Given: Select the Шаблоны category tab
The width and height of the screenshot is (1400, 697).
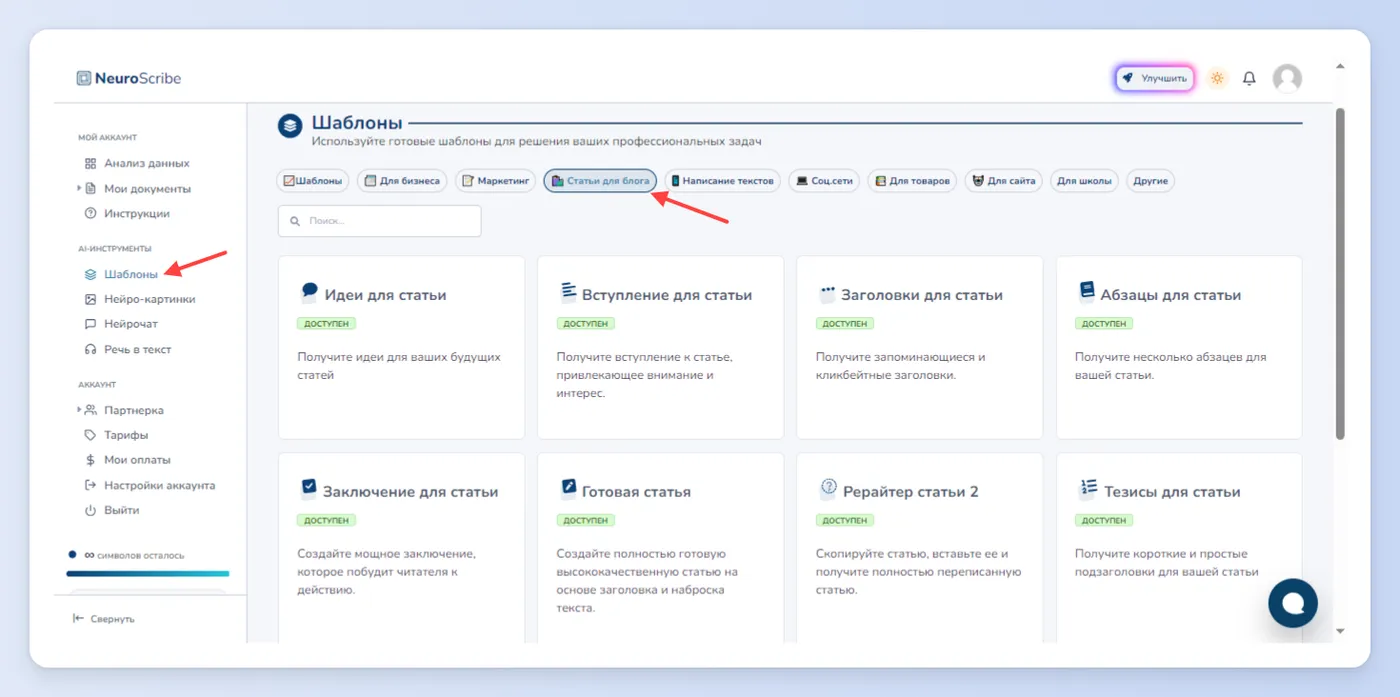Looking at the screenshot, I should tap(313, 181).
